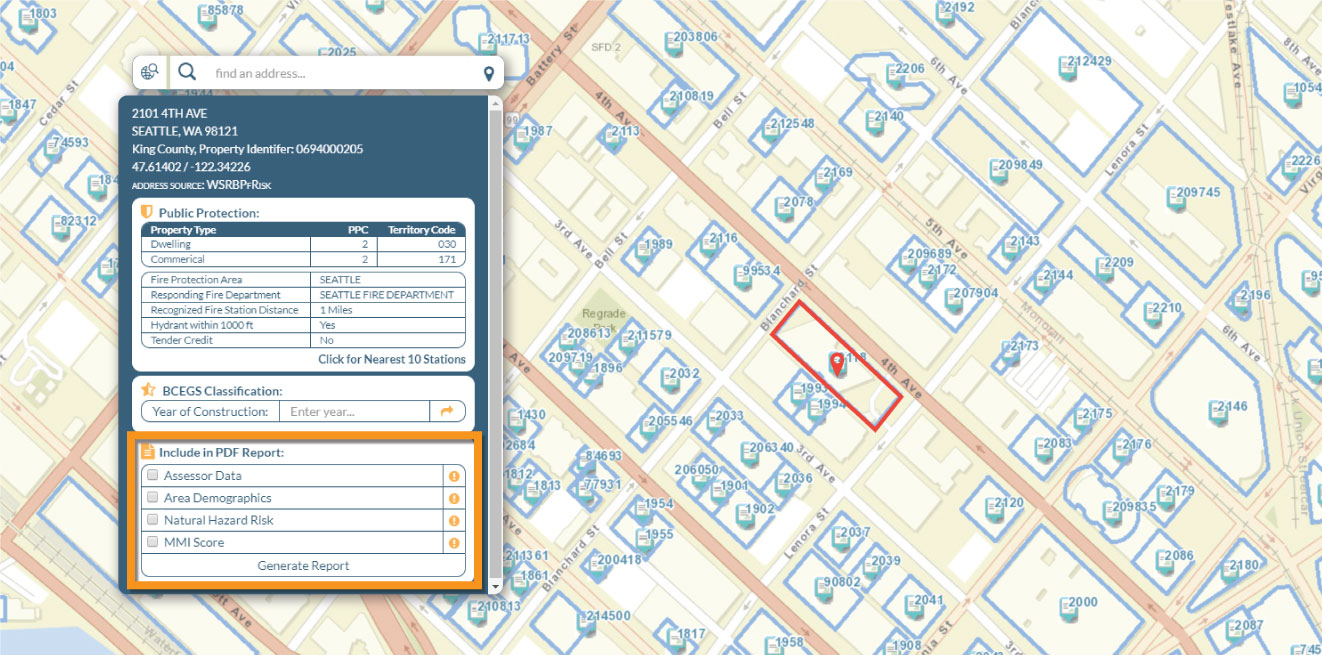This screenshot has height=655, width=1322.
Task: Select building icon labeled 1989
Action: 642,250
